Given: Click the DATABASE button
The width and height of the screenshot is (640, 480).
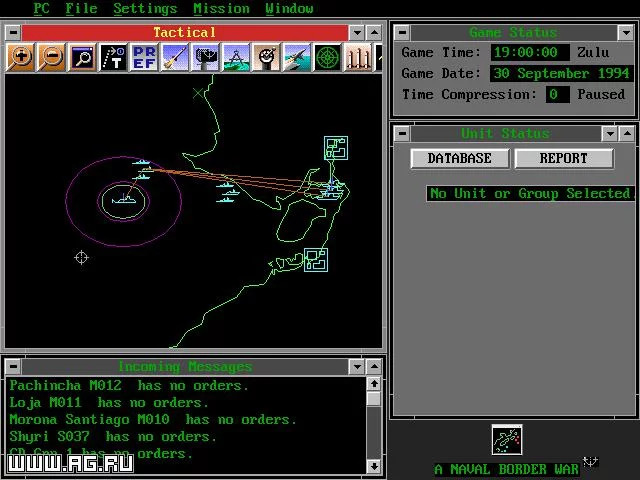Looking at the screenshot, I should coord(460,158).
